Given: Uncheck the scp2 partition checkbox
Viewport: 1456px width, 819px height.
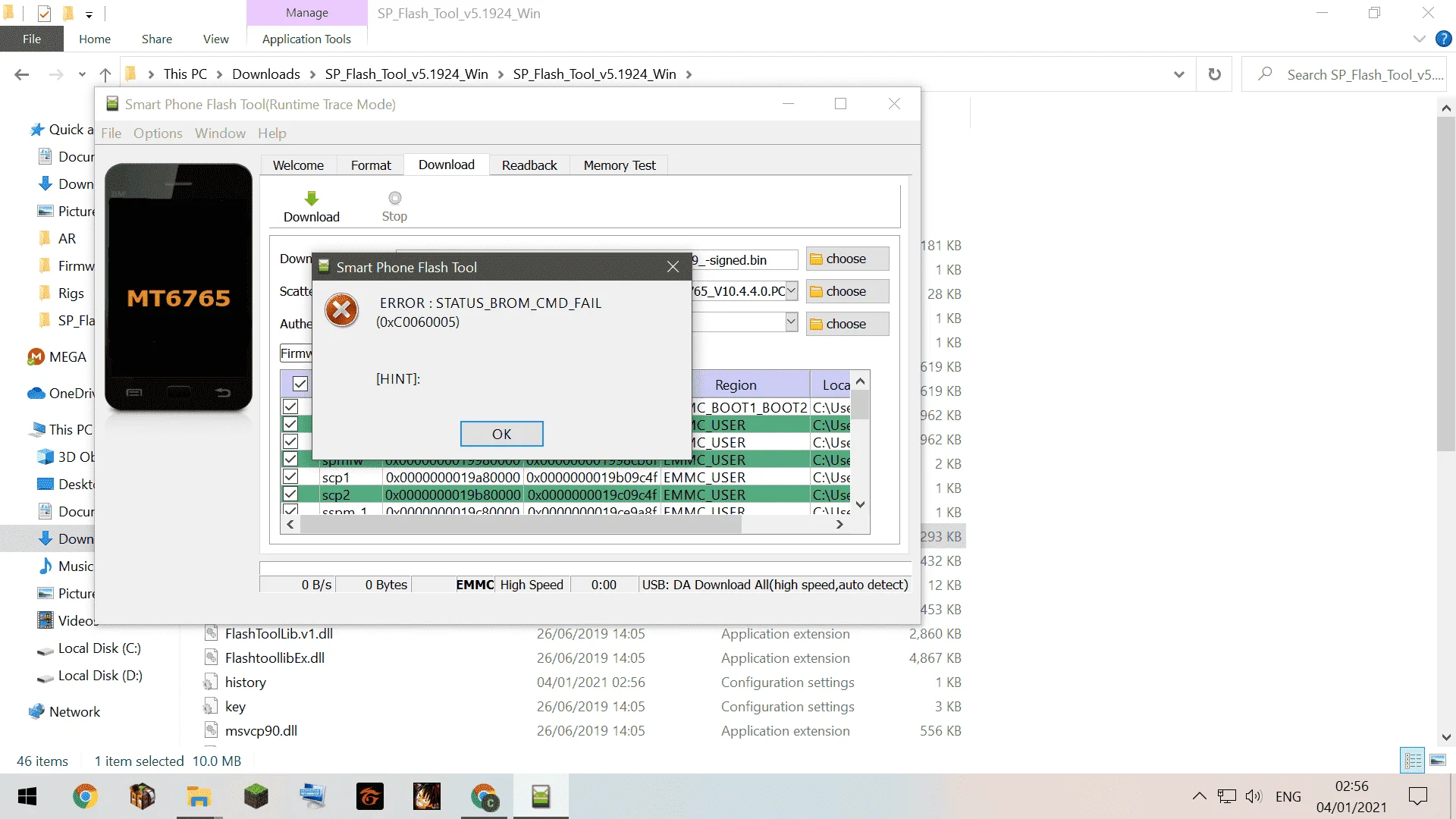Looking at the screenshot, I should click(290, 494).
